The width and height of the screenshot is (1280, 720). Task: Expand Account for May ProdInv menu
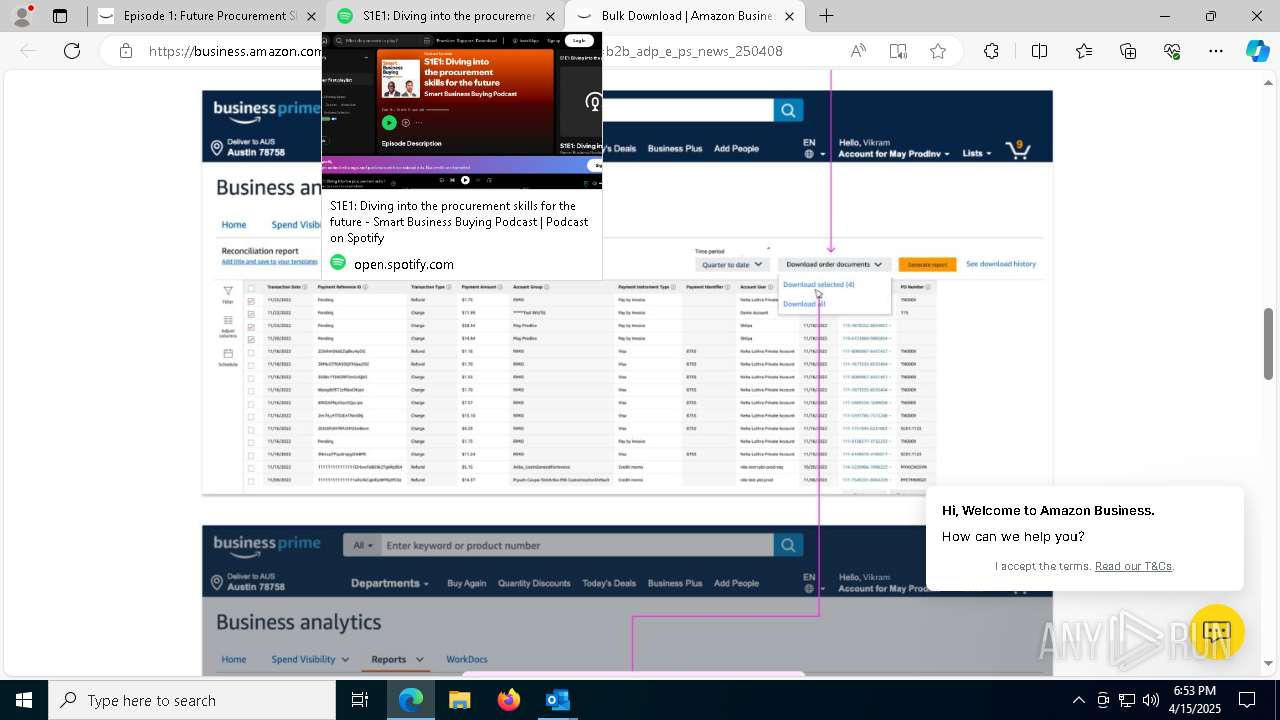pos(894,153)
